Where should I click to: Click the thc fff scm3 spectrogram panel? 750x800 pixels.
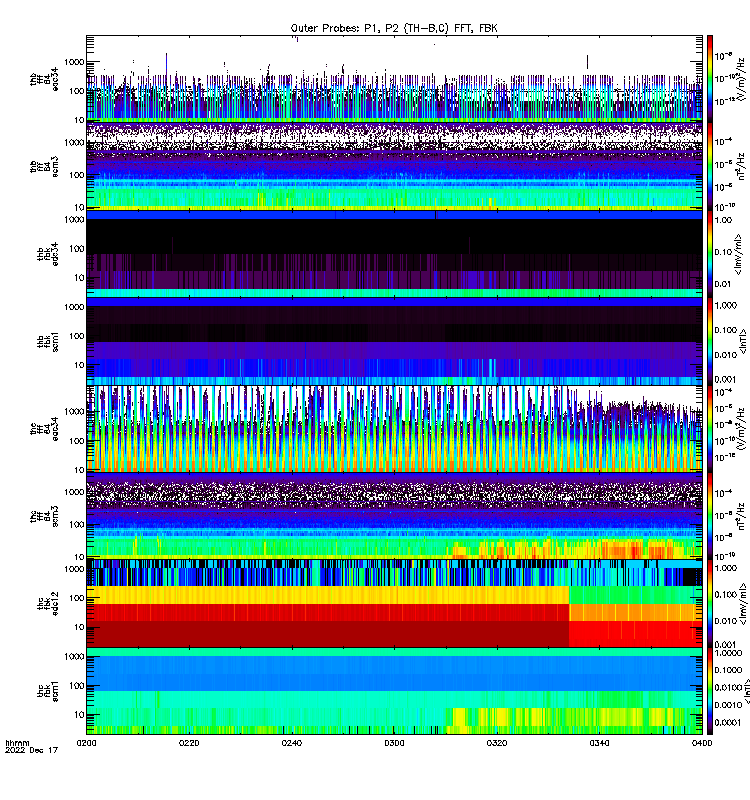coord(394,516)
